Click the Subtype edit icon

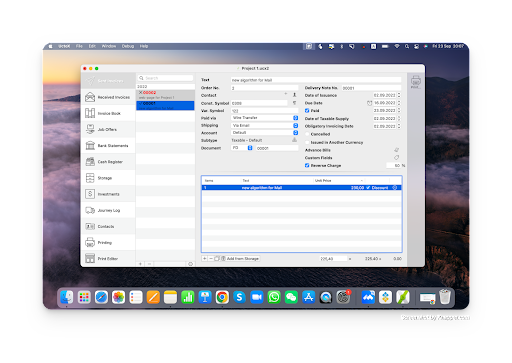294,140
